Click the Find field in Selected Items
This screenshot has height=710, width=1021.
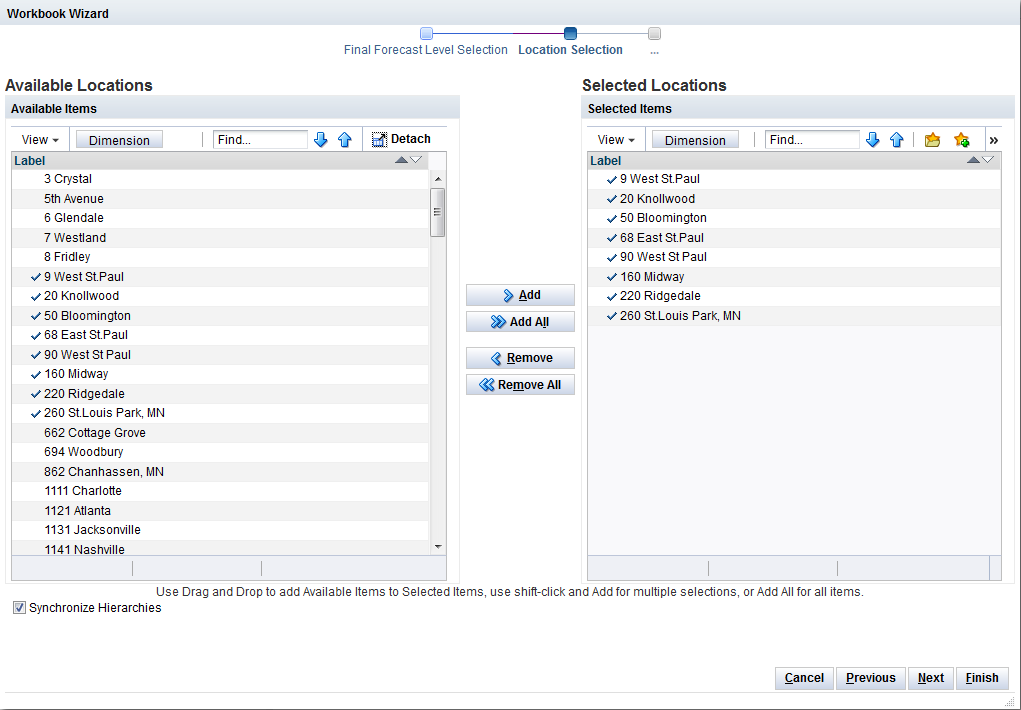[x=813, y=139]
